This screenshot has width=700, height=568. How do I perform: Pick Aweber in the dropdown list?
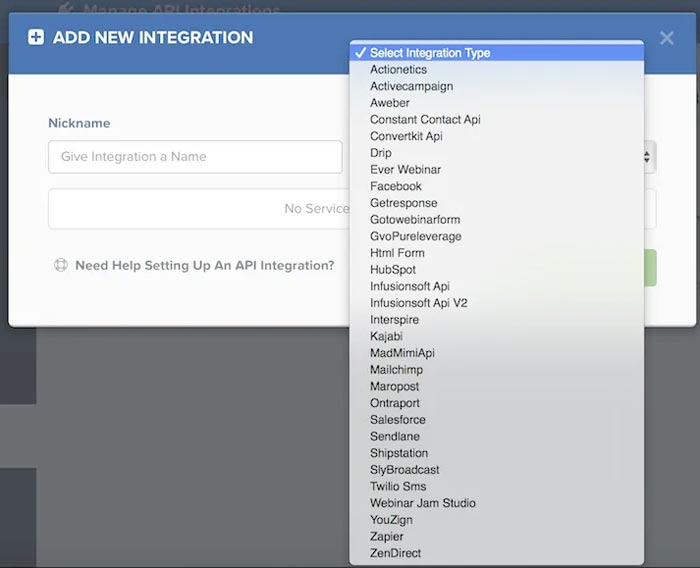(x=496, y=103)
